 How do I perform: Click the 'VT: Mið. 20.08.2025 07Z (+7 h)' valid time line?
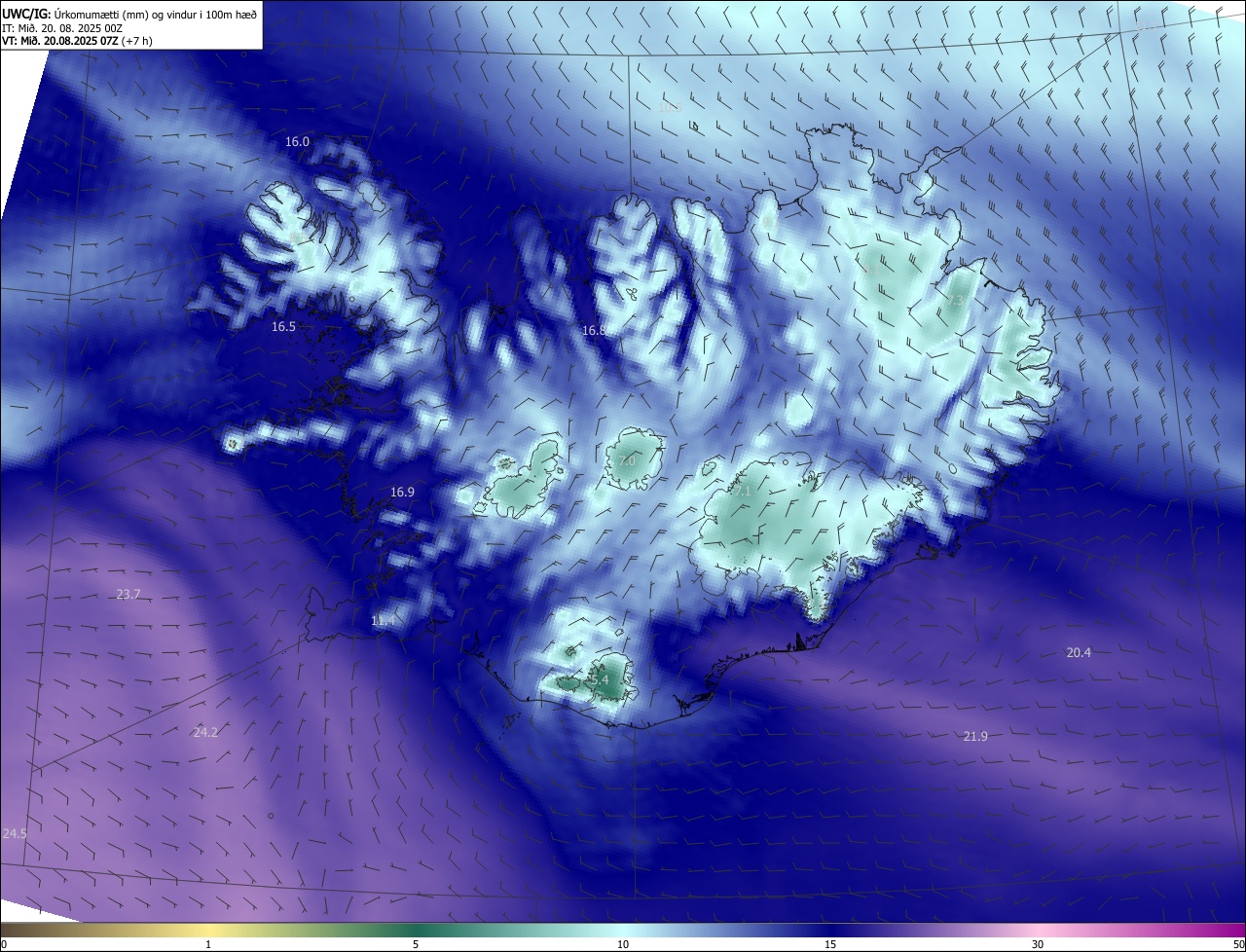pyautogui.click(x=77, y=40)
